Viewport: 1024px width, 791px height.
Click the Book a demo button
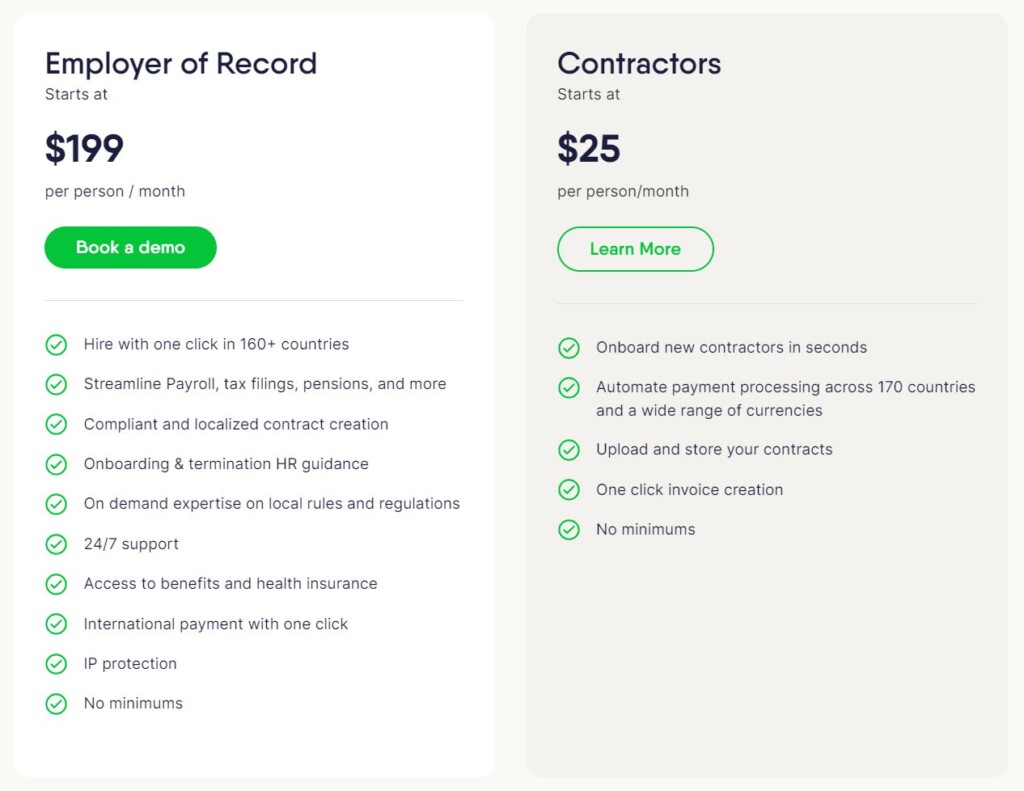[x=130, y=248]
